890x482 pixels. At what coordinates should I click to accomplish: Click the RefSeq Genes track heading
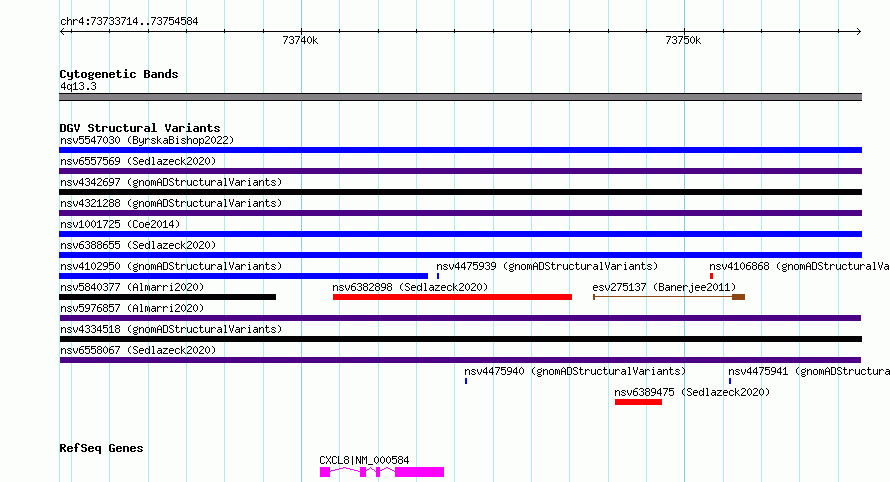pyautogui.click(x=101, y=448)
